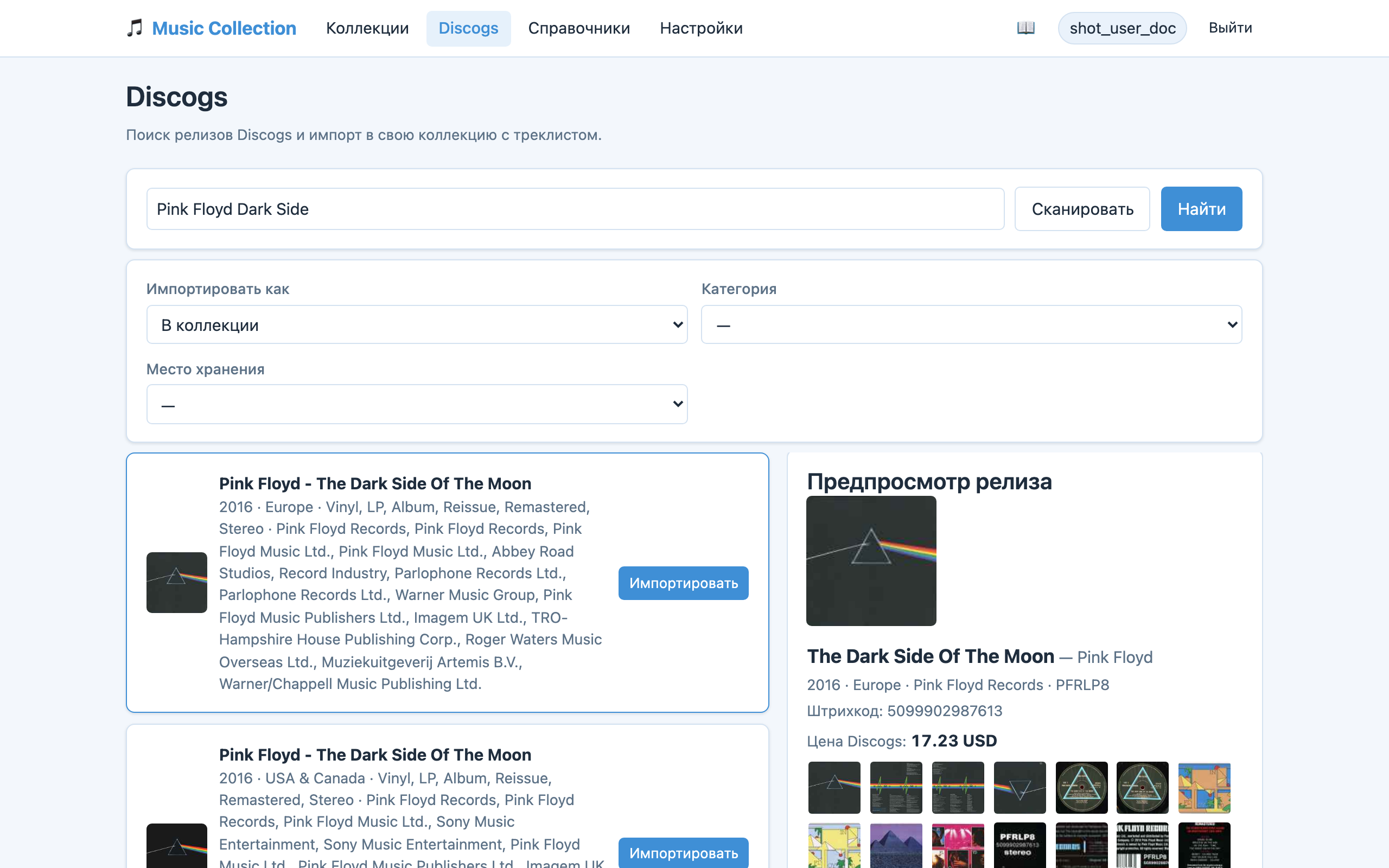Expand the Место хранения dropdown
The image size is (1389, 868).
(417, 404)
